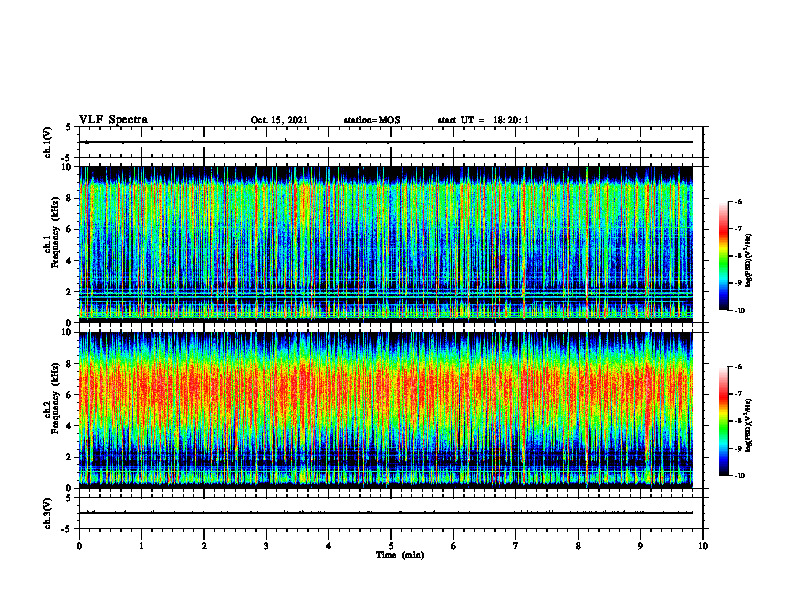The image size is (792, 612).
Task: Click time axis tick label '6'
Action: pos(454,546)
